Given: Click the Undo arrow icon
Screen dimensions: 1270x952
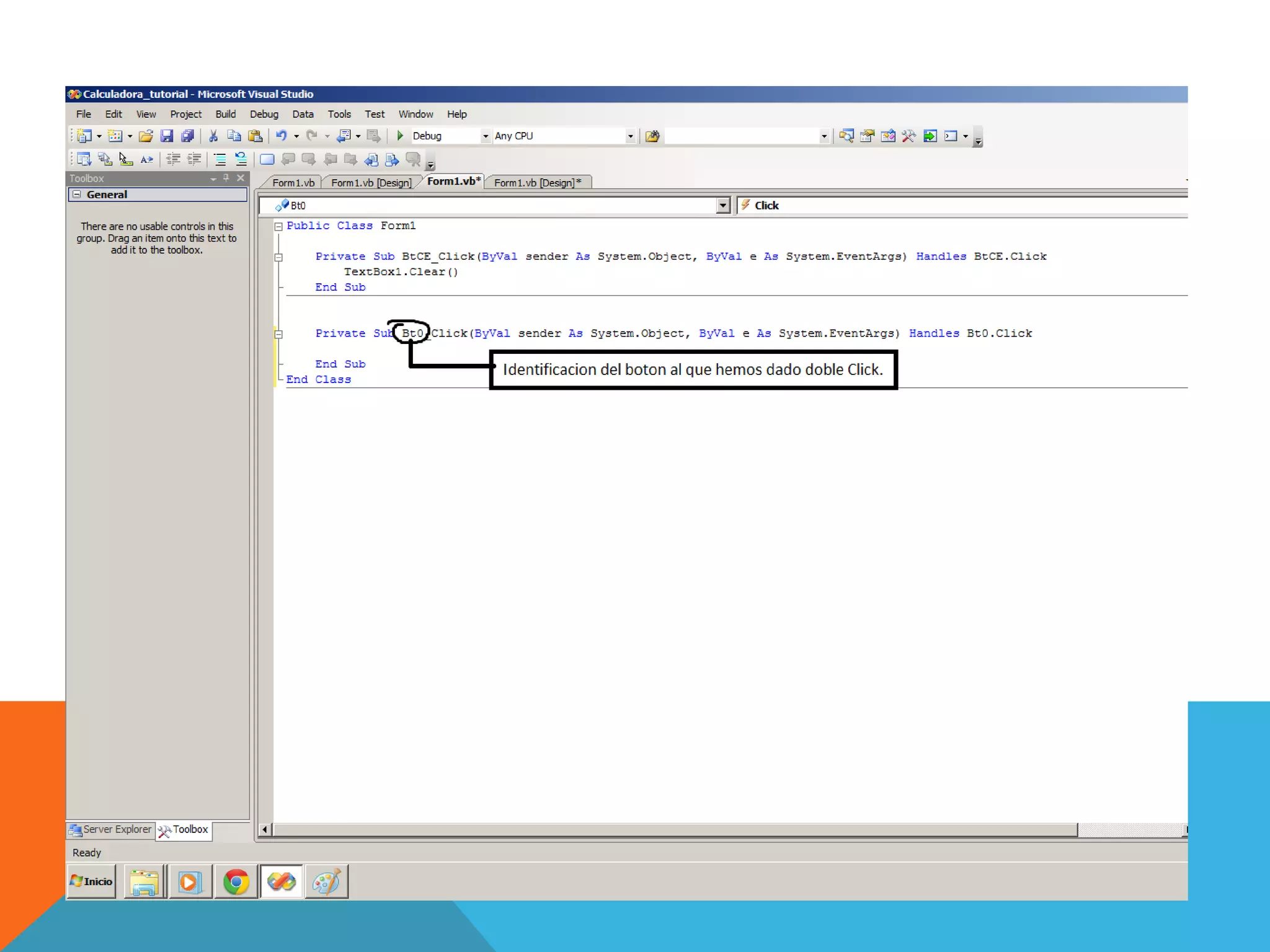Looking at the screenshot, I should 282,136.
